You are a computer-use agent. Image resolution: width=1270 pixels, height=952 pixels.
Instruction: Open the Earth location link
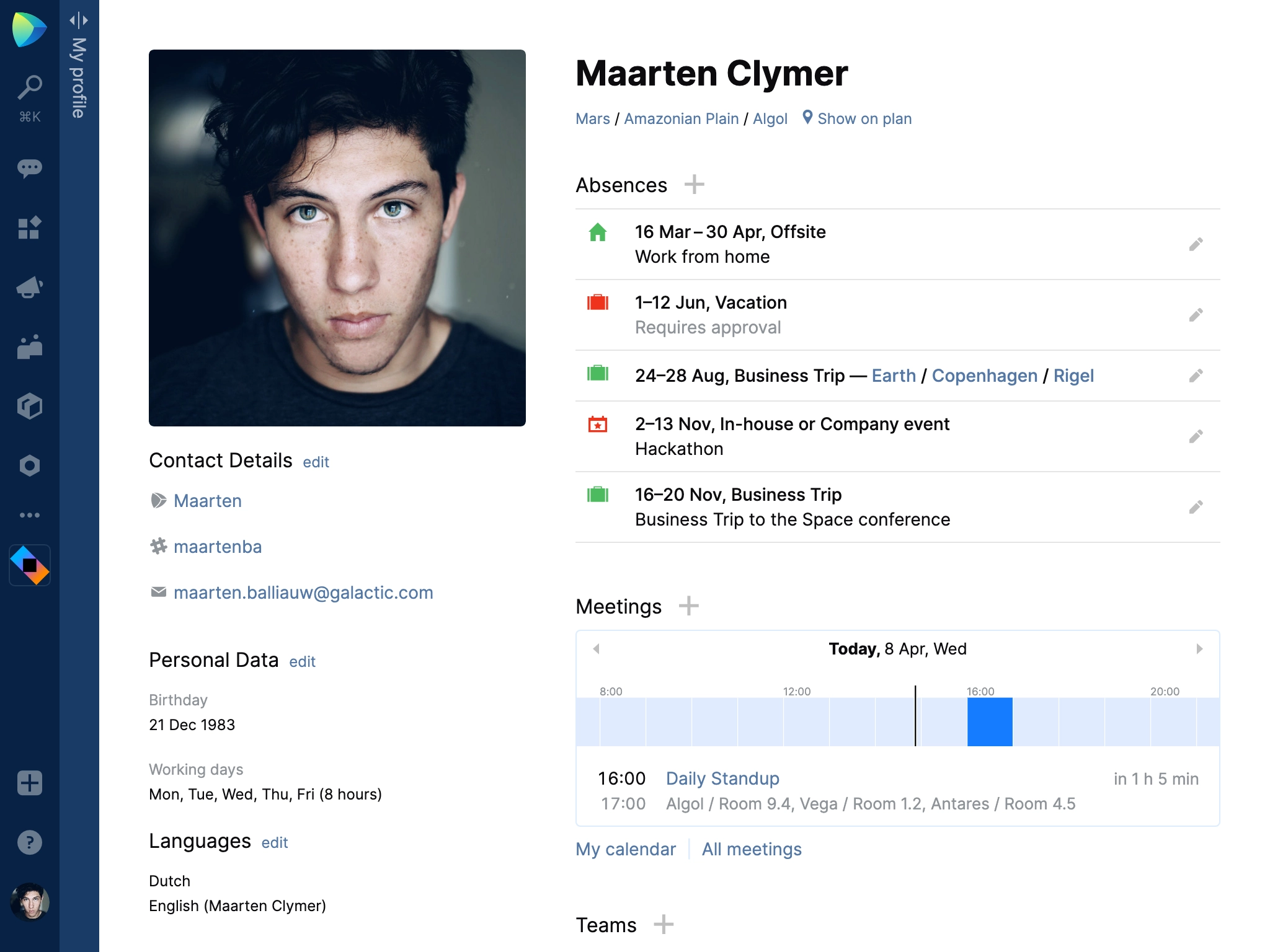point(894,376)
